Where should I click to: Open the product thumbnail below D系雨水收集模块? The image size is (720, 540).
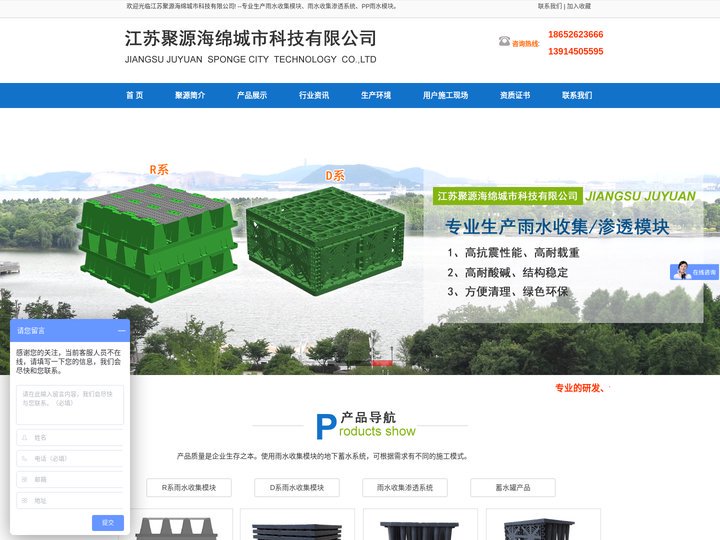297,524
